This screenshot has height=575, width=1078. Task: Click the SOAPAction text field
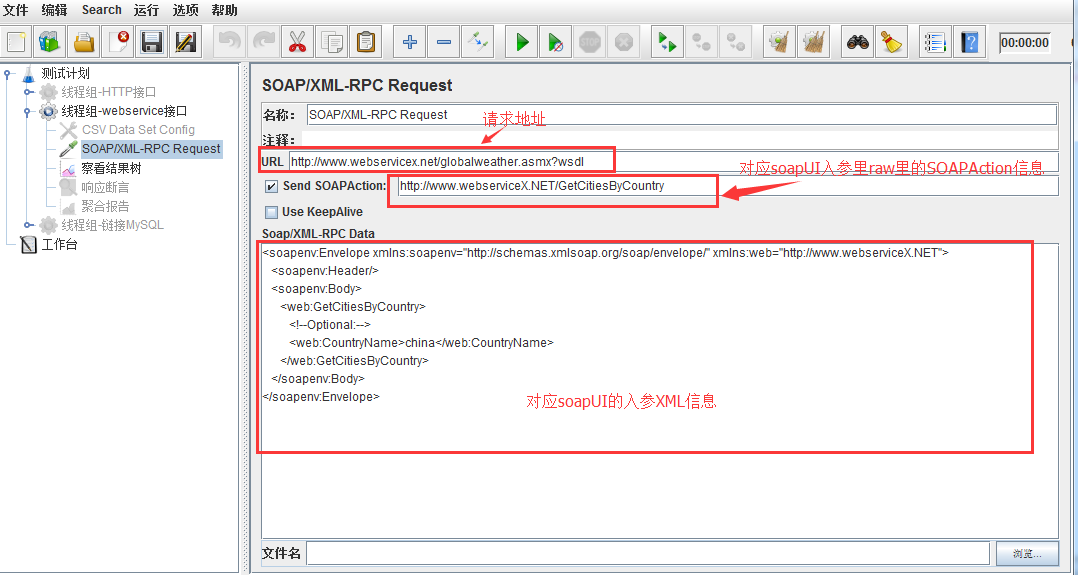pos(728,186)
